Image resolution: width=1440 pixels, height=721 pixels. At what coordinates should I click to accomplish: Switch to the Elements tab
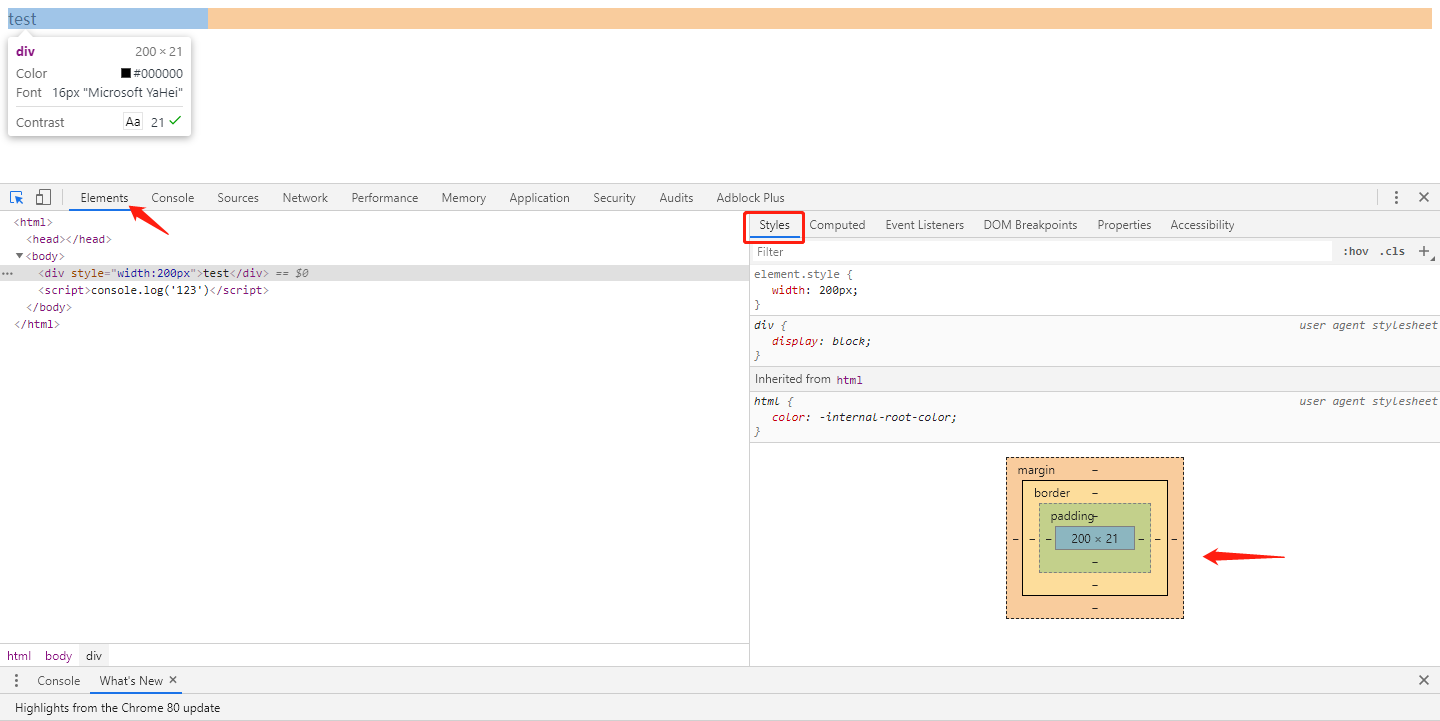[x=105, y=198]
